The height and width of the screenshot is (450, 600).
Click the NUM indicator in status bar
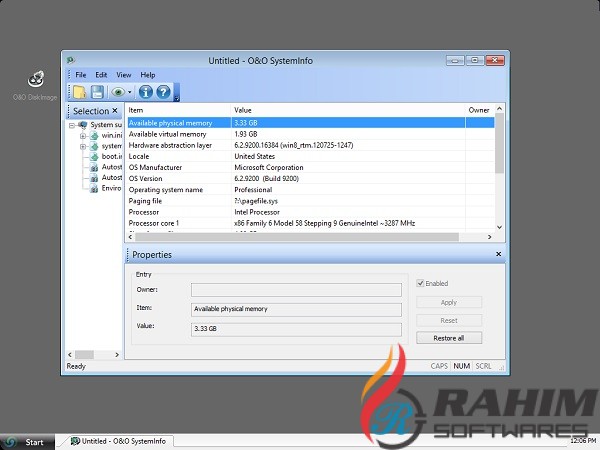pyautogui.click(x=461, y=366)
